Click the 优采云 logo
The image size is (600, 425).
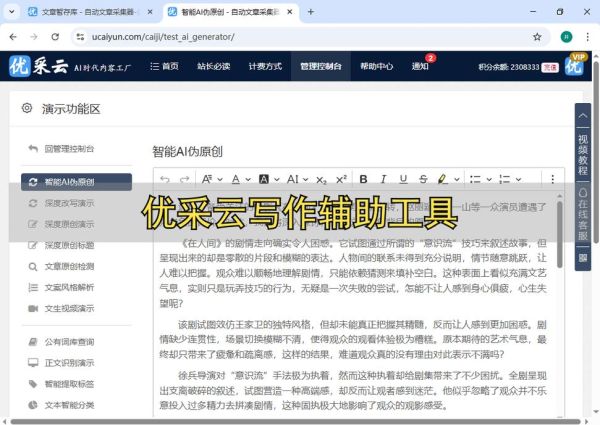click(43, 67)
